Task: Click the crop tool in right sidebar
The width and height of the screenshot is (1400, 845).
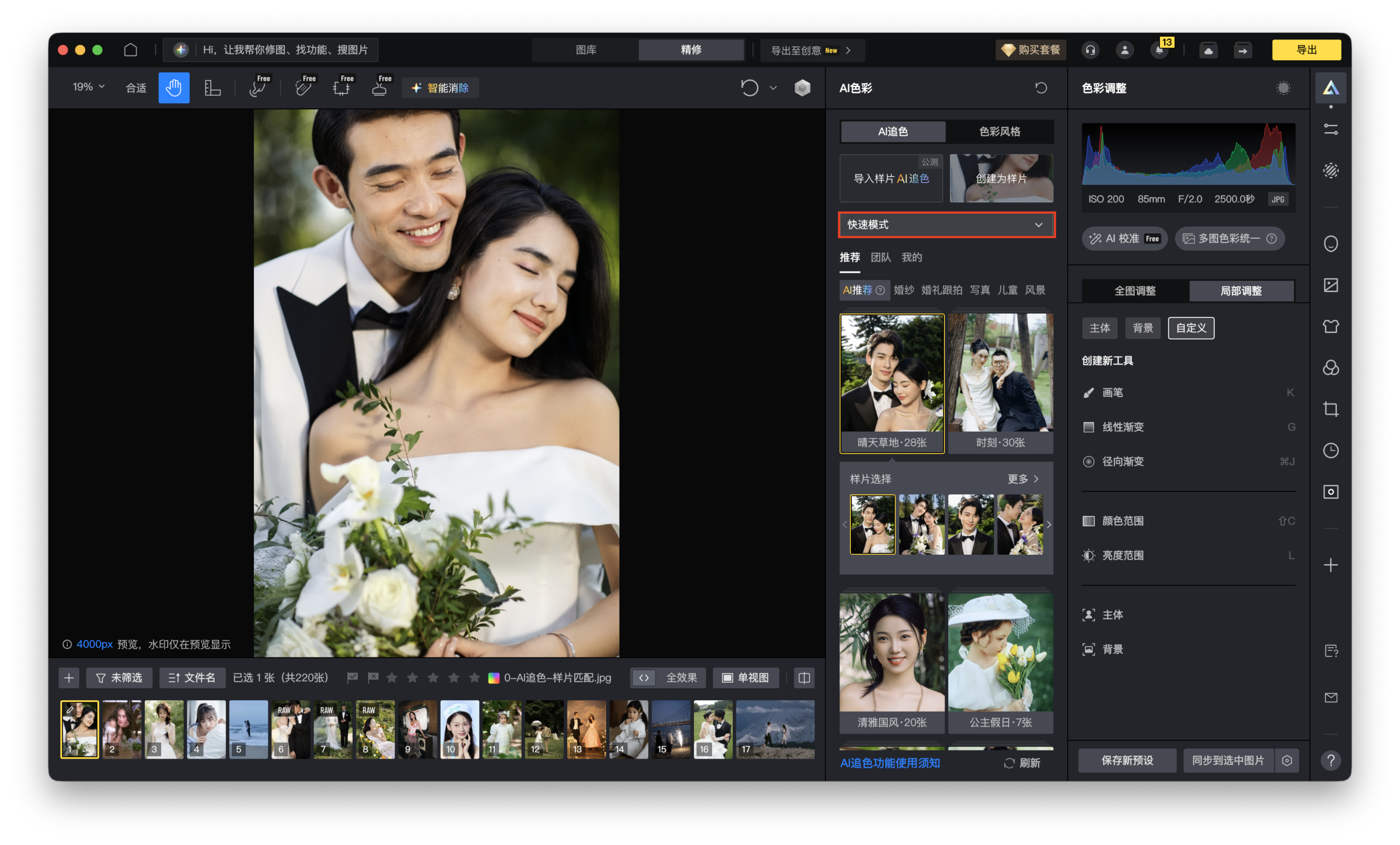Action: click(1330, 409)
